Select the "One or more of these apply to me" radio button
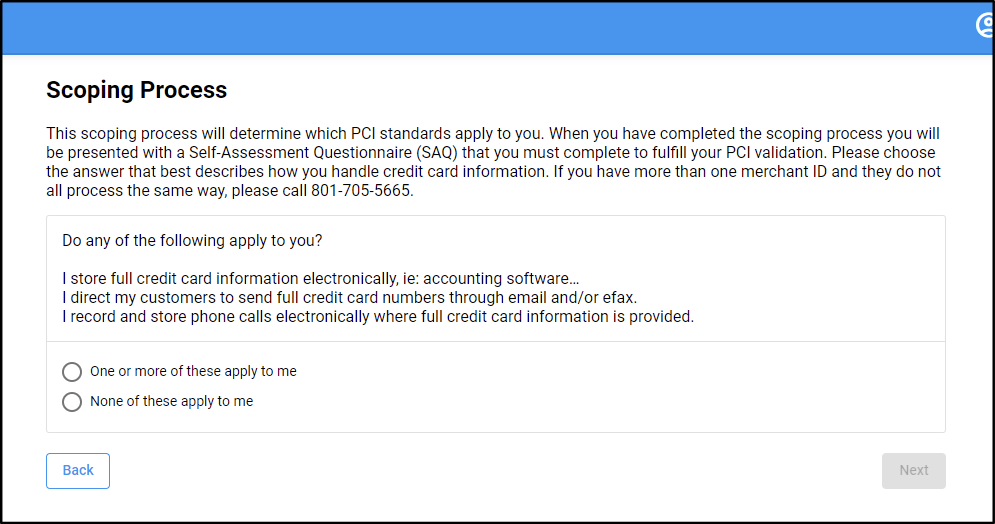 [x=72, y=372]
